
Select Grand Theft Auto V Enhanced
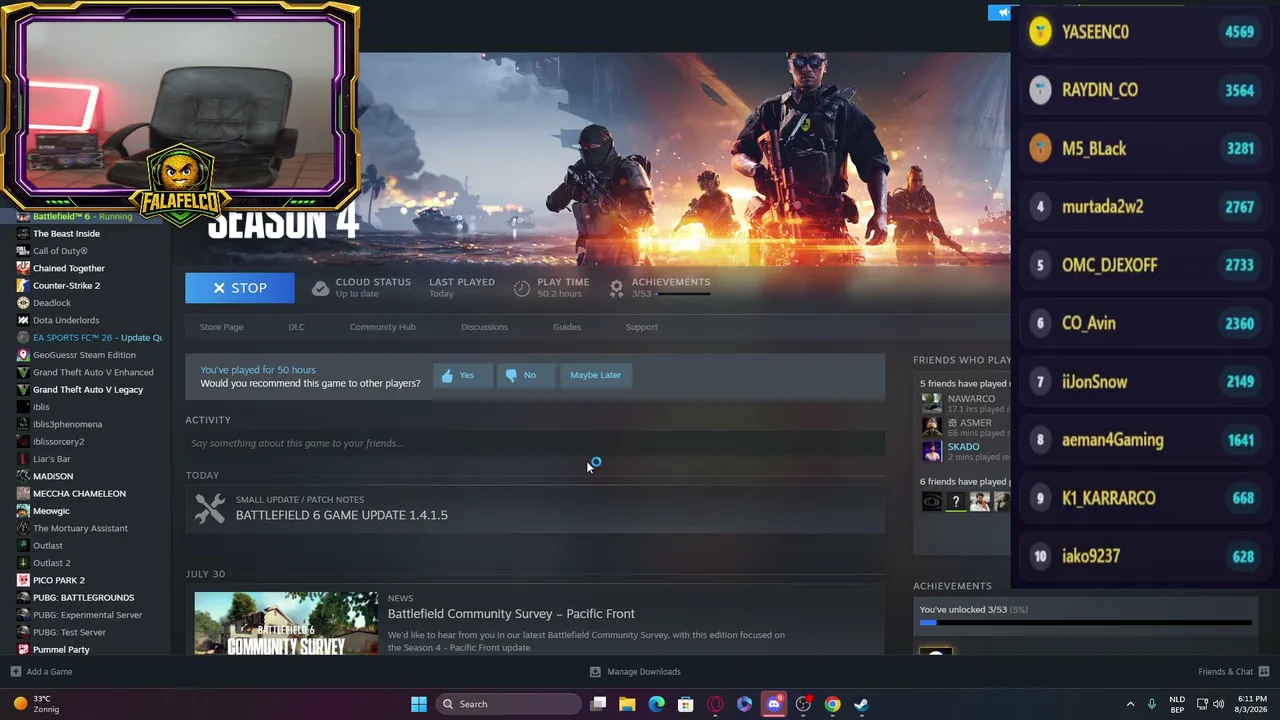(x=93, y=372)
